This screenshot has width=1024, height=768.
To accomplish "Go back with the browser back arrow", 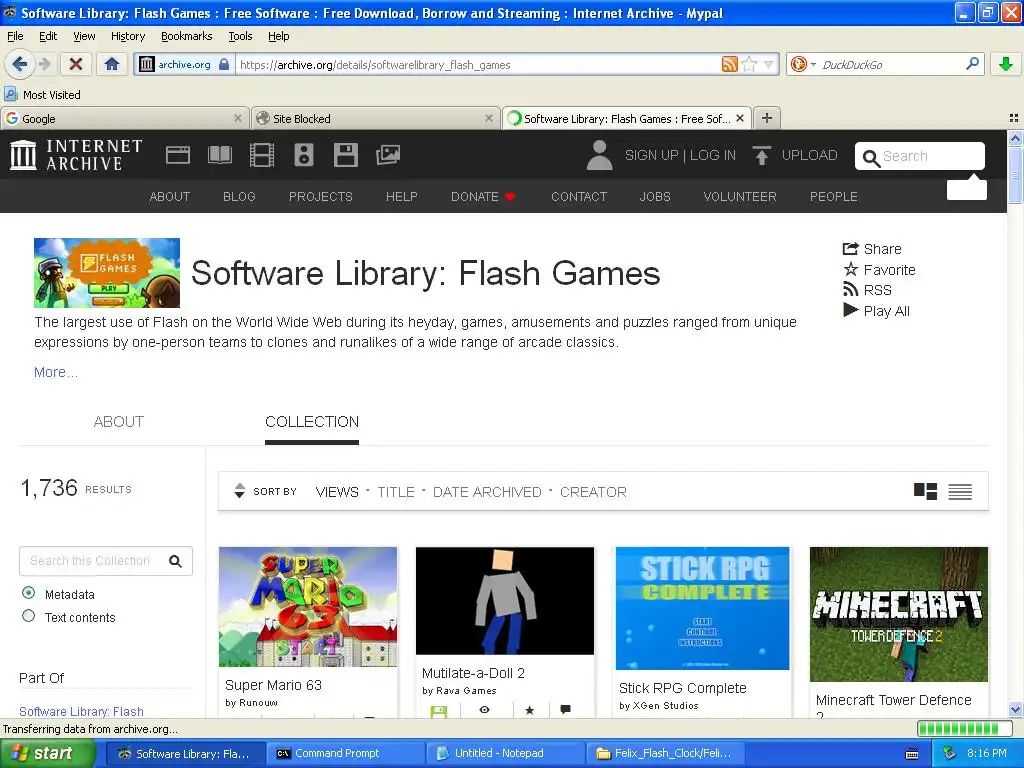I will tap(19, 64).
